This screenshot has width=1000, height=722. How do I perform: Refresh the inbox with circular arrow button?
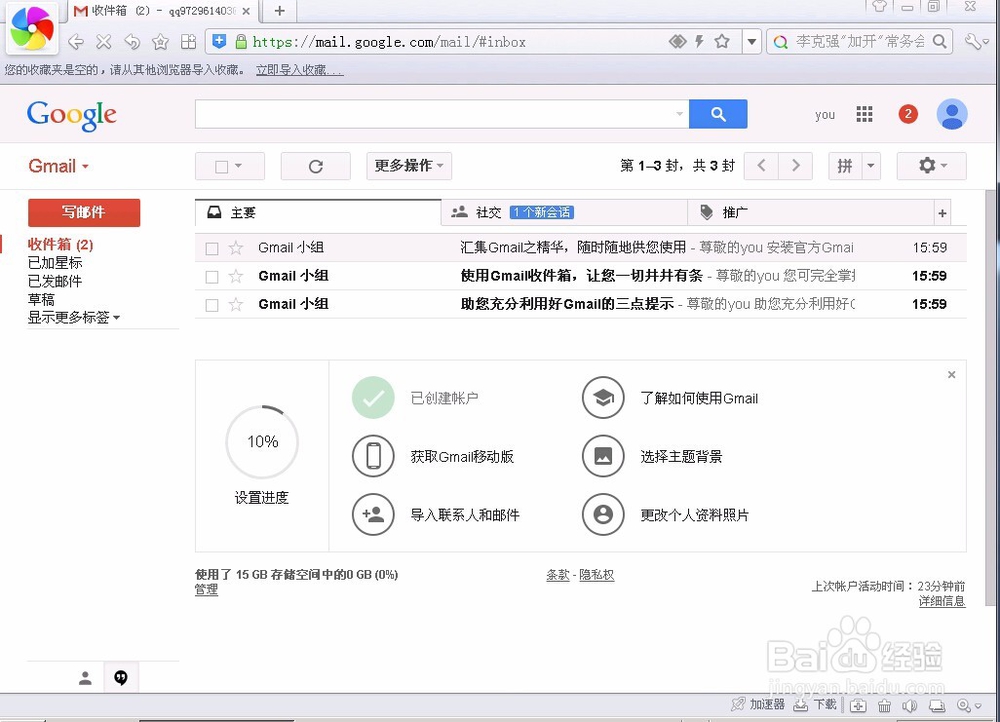(316, 166)
